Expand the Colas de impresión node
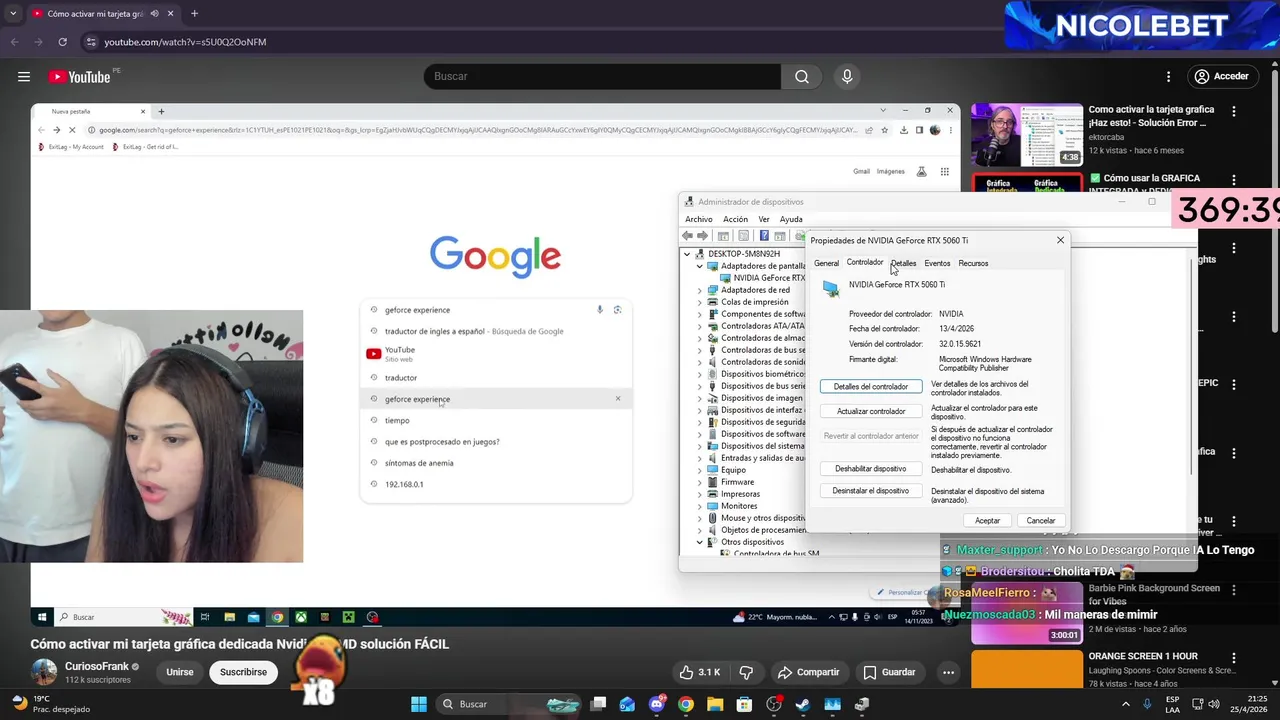Screen dimensions: 1280x720 tap(699, 302)
